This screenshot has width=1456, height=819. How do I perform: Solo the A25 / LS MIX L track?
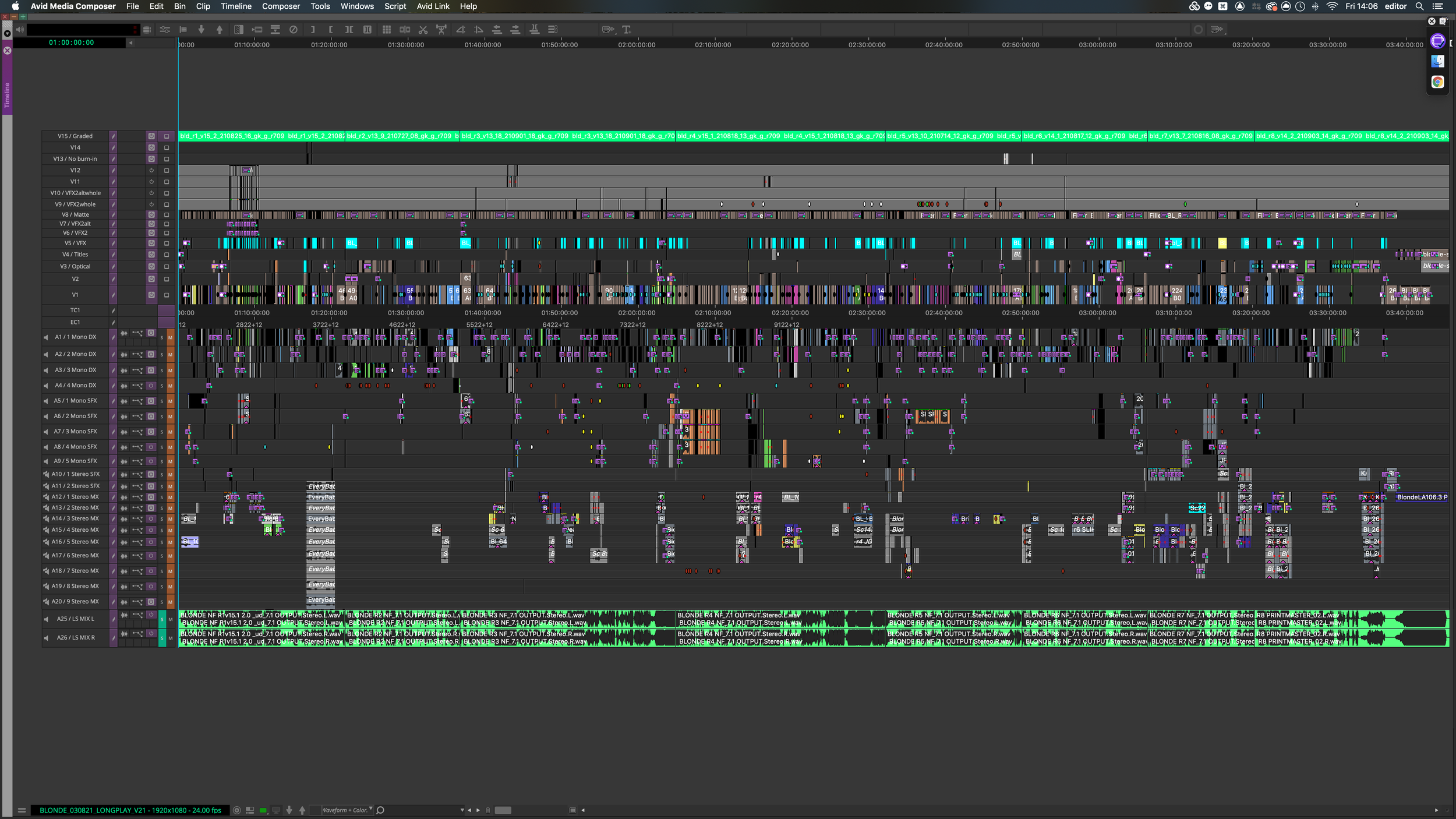[162, 619]
